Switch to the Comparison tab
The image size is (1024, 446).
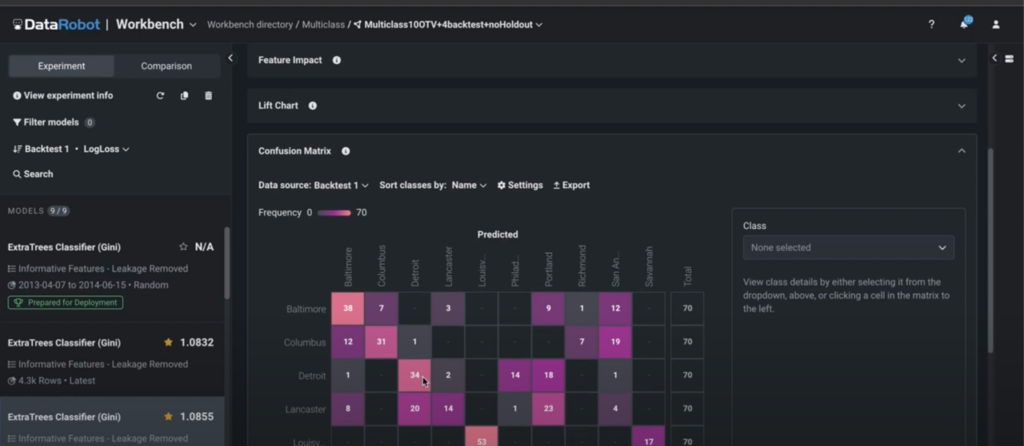(x=166, y=66)
